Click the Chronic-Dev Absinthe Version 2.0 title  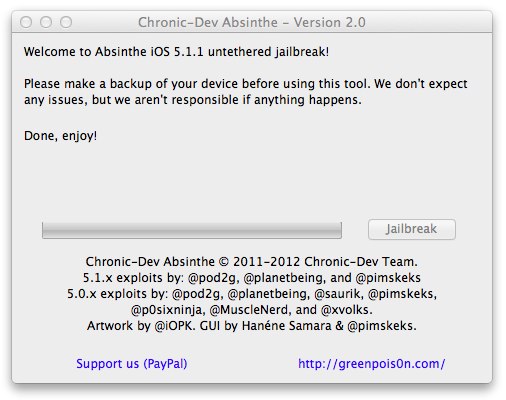pyautogui.click(x=252, y=22)
